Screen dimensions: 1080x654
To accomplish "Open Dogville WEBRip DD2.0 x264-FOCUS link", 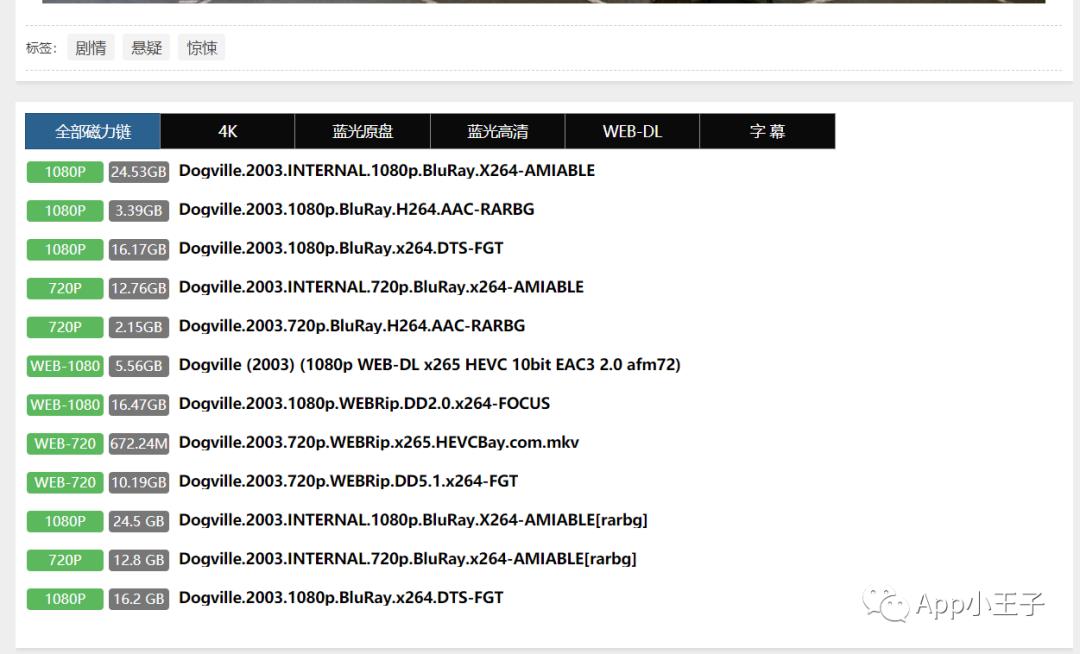I will click(x=364, y=403).
